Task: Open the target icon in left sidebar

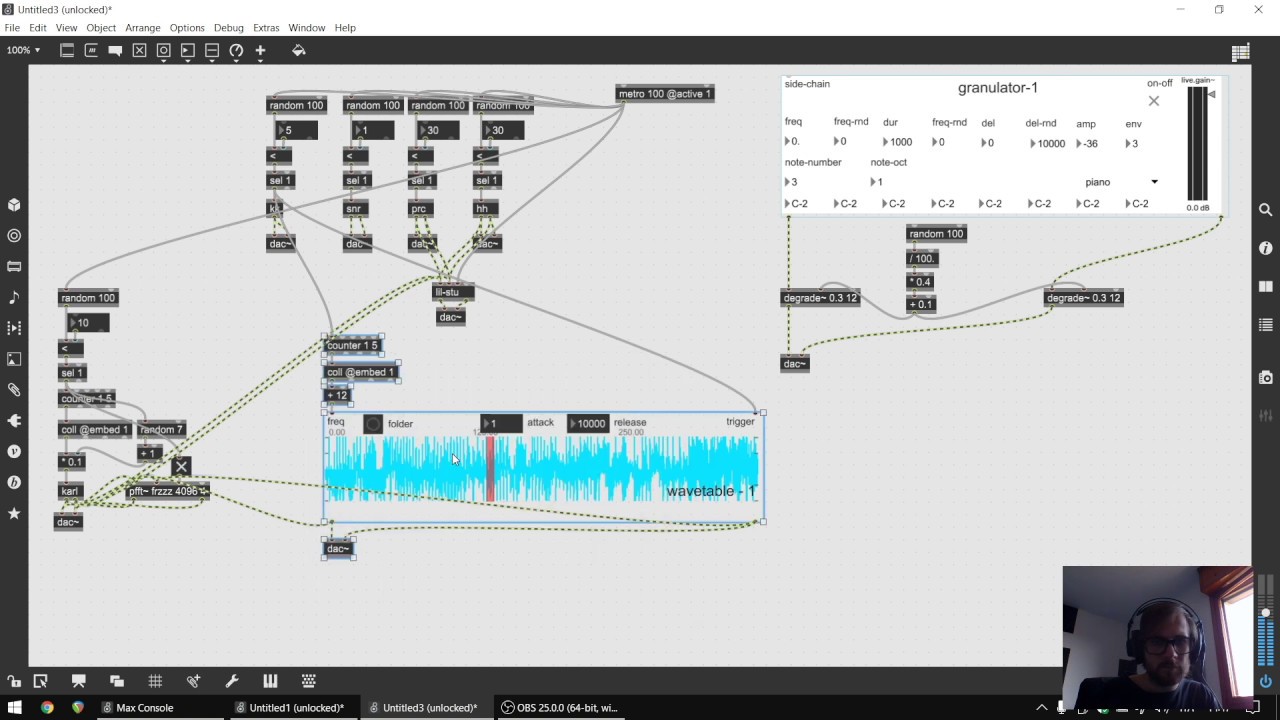Action: tap(14, 236)
